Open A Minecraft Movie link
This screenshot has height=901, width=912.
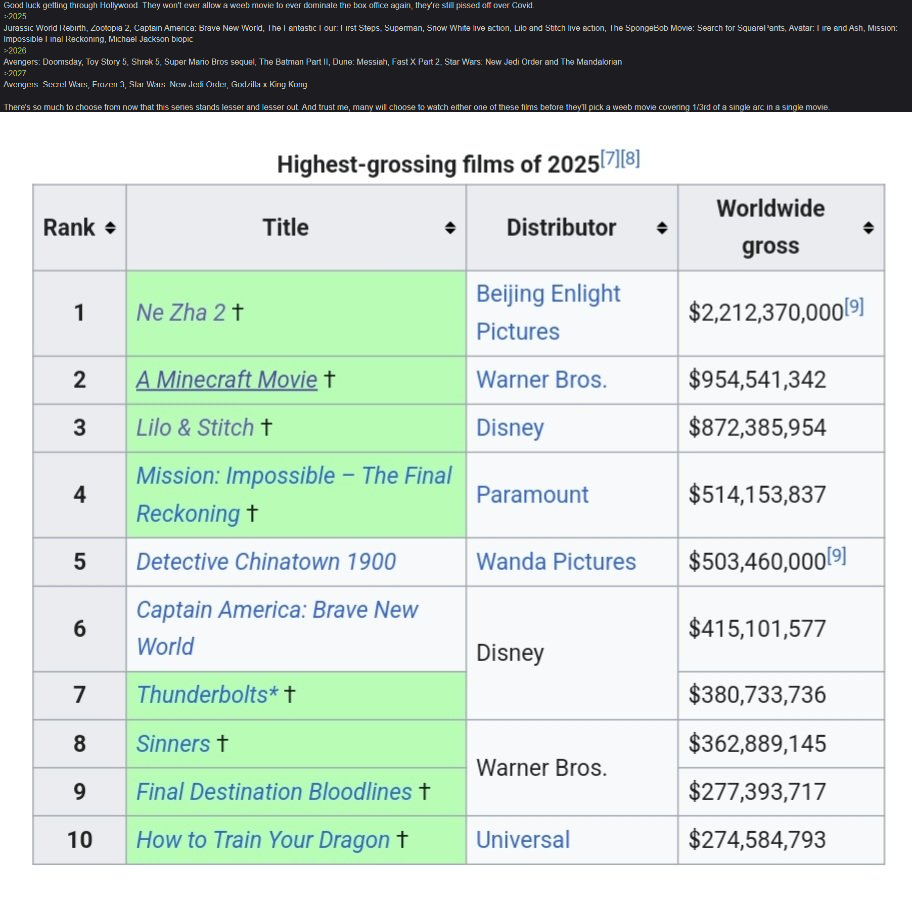point(227,379)
